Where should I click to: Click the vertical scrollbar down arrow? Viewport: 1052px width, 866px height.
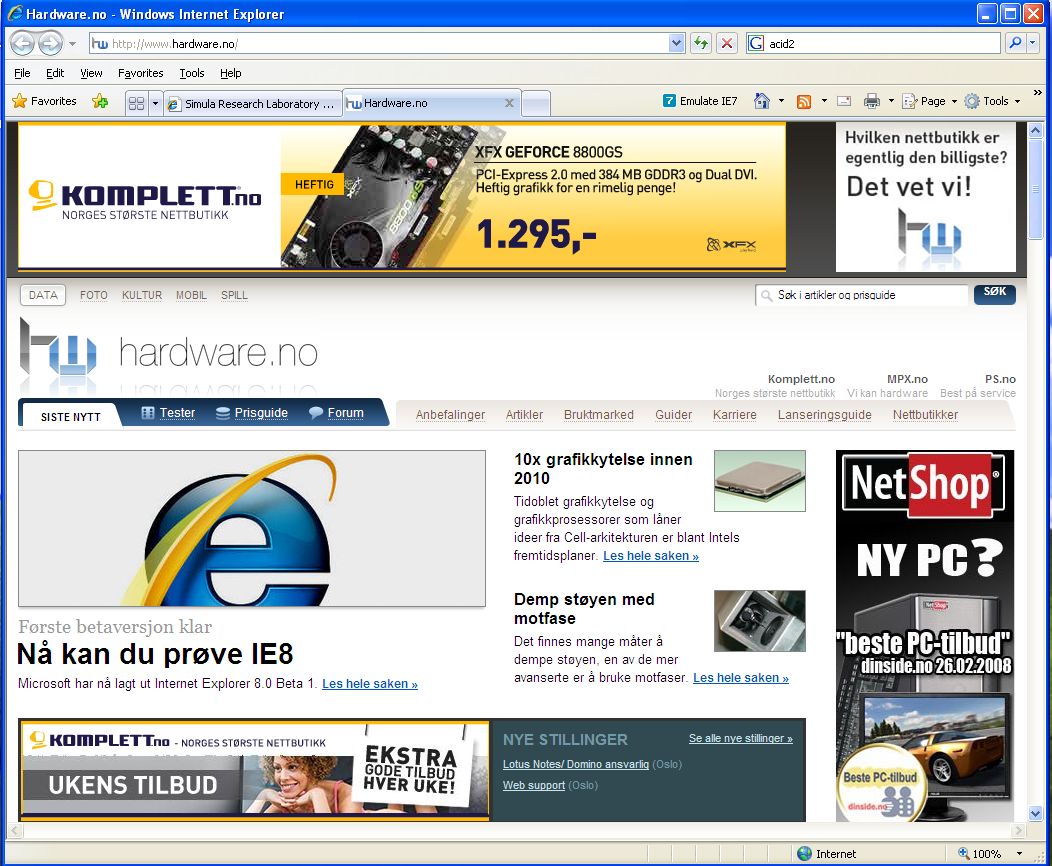pos(1035,813)
